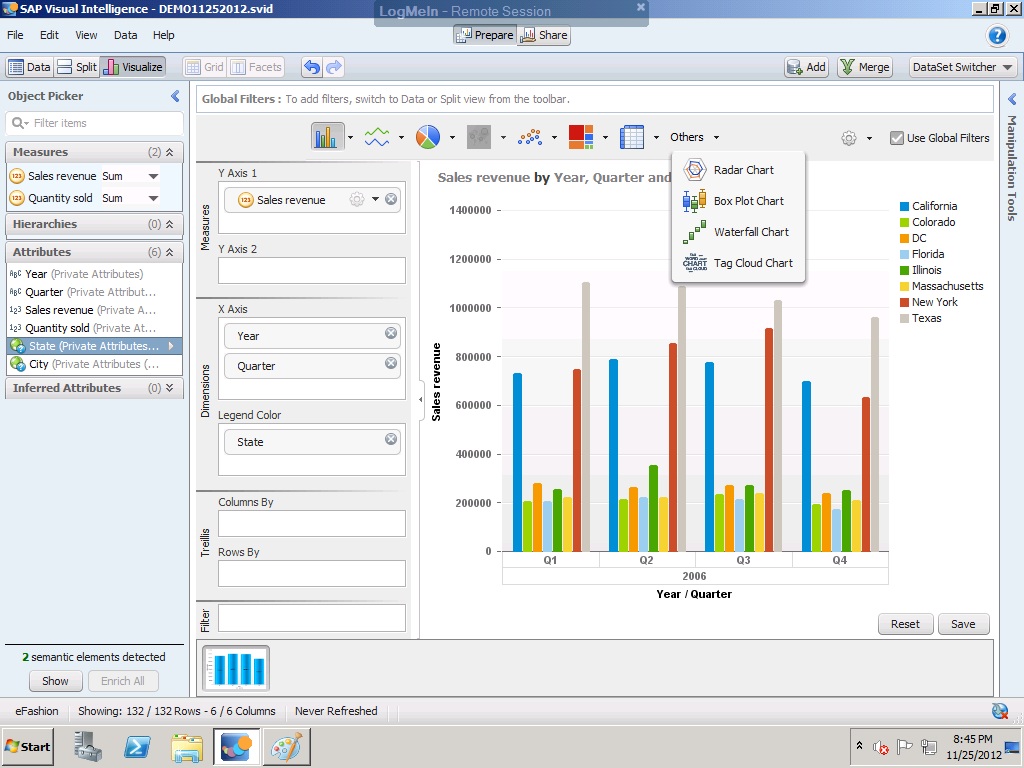Screen dimensions: 1024x768
Task: Switch to Share mode
Action: (x=544, y=35)
